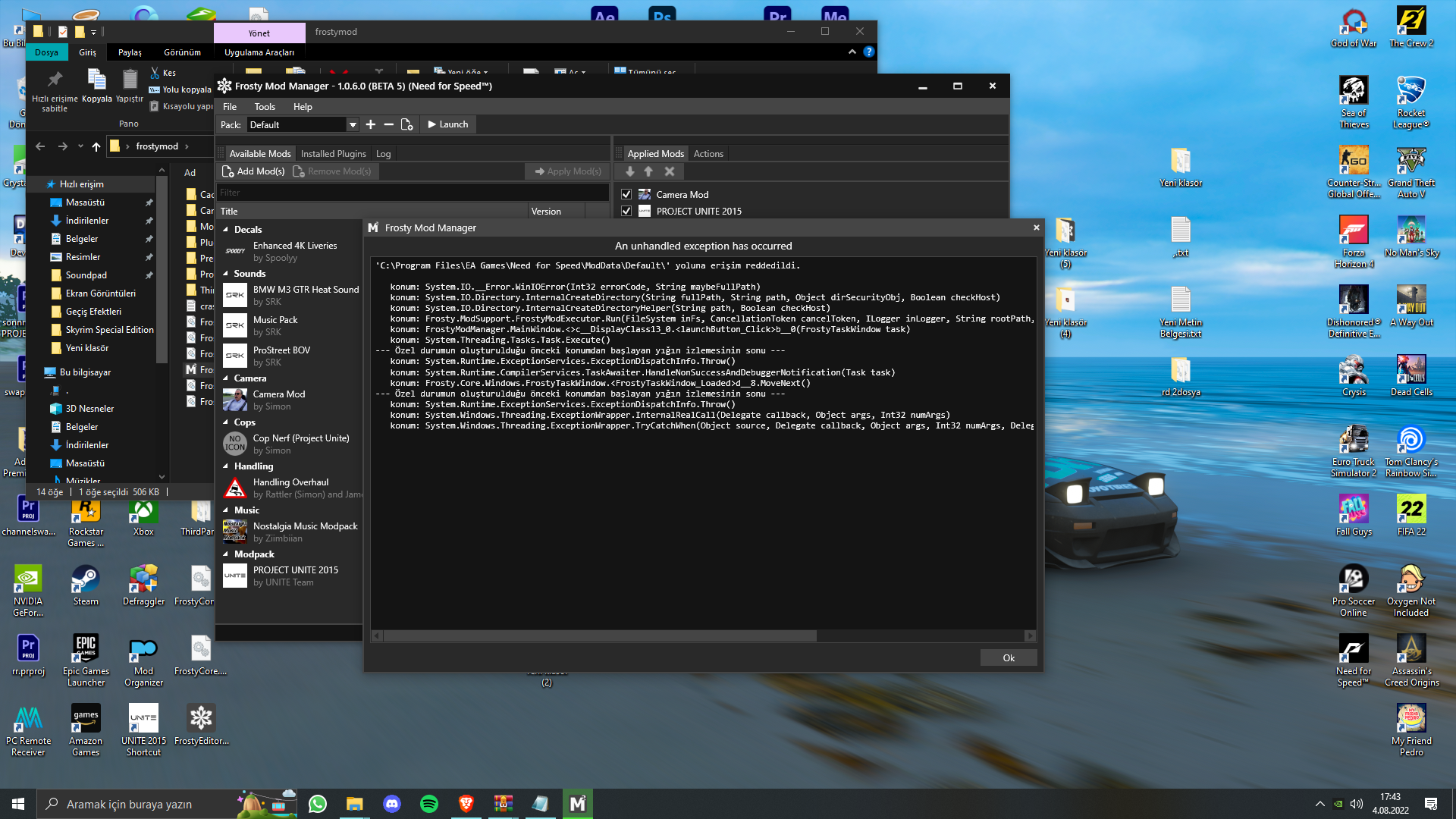Open the File menu in Frosty Mod Manager
The image size is (1456, 819).
[230, 107]
